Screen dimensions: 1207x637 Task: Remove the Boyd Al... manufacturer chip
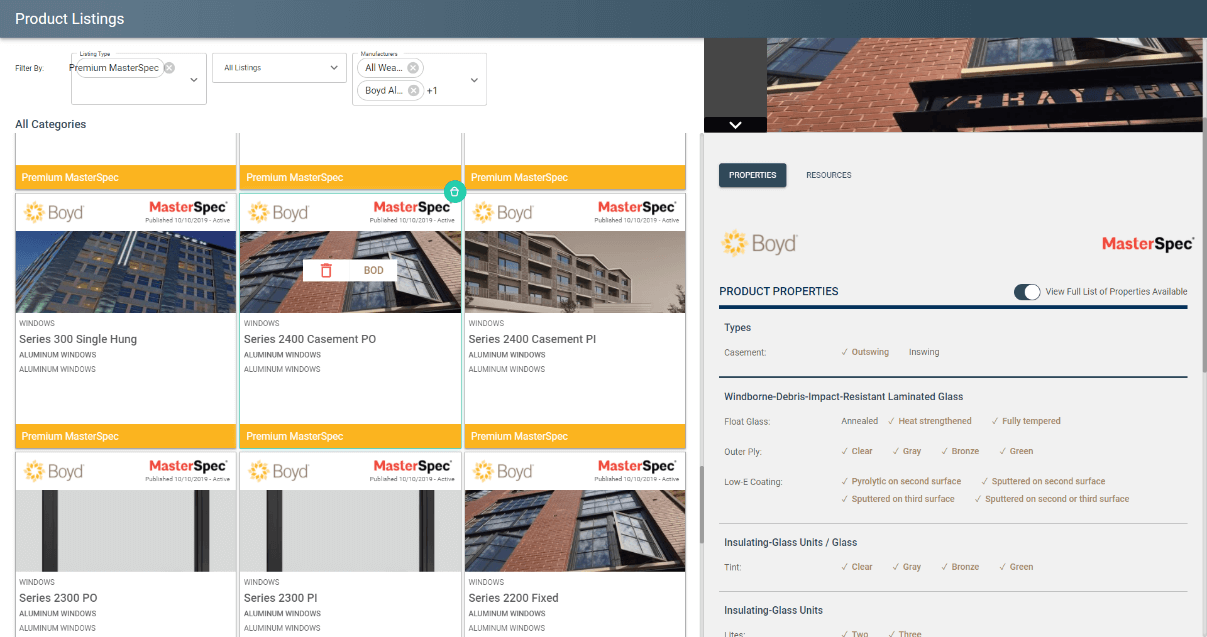(413, 90)
